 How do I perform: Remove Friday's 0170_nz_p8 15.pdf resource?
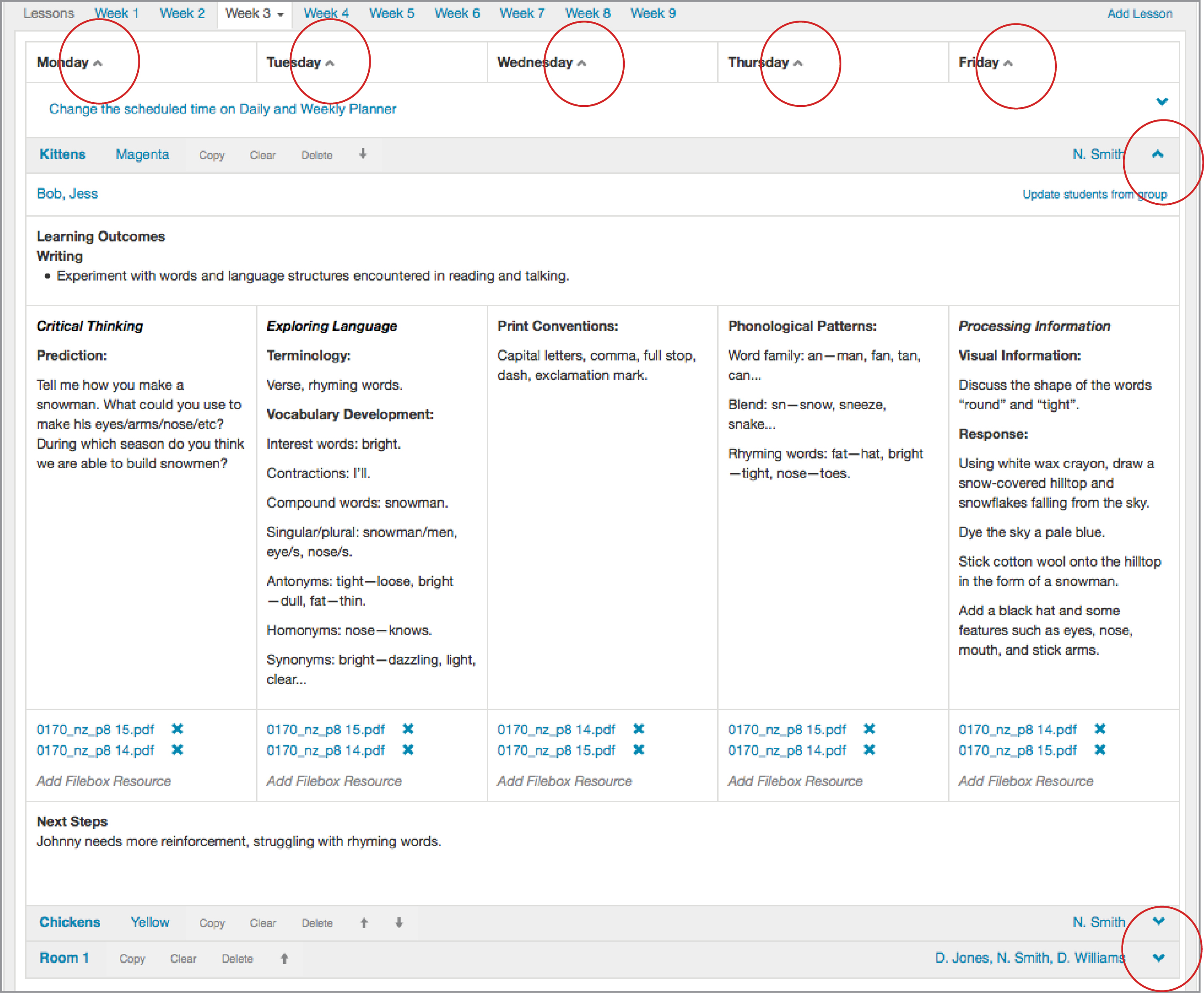(1100, 750)
